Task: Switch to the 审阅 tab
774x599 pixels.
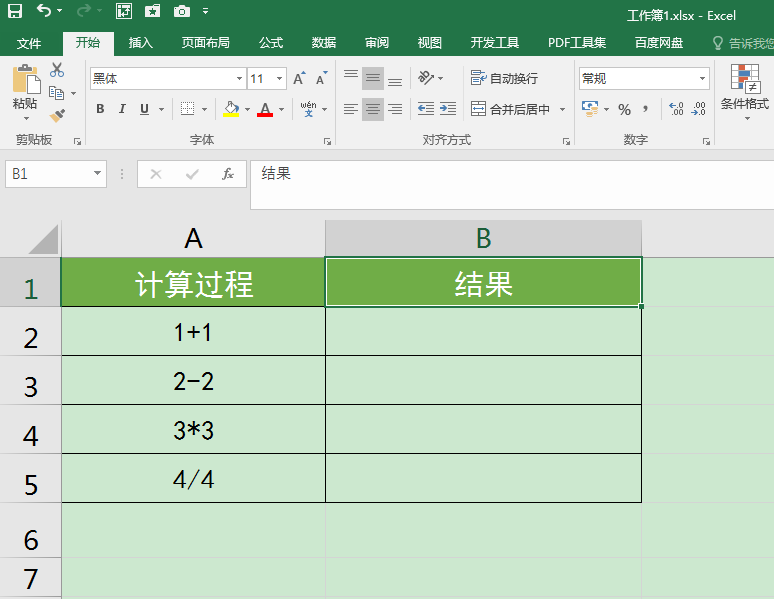Action: (377, 43)
